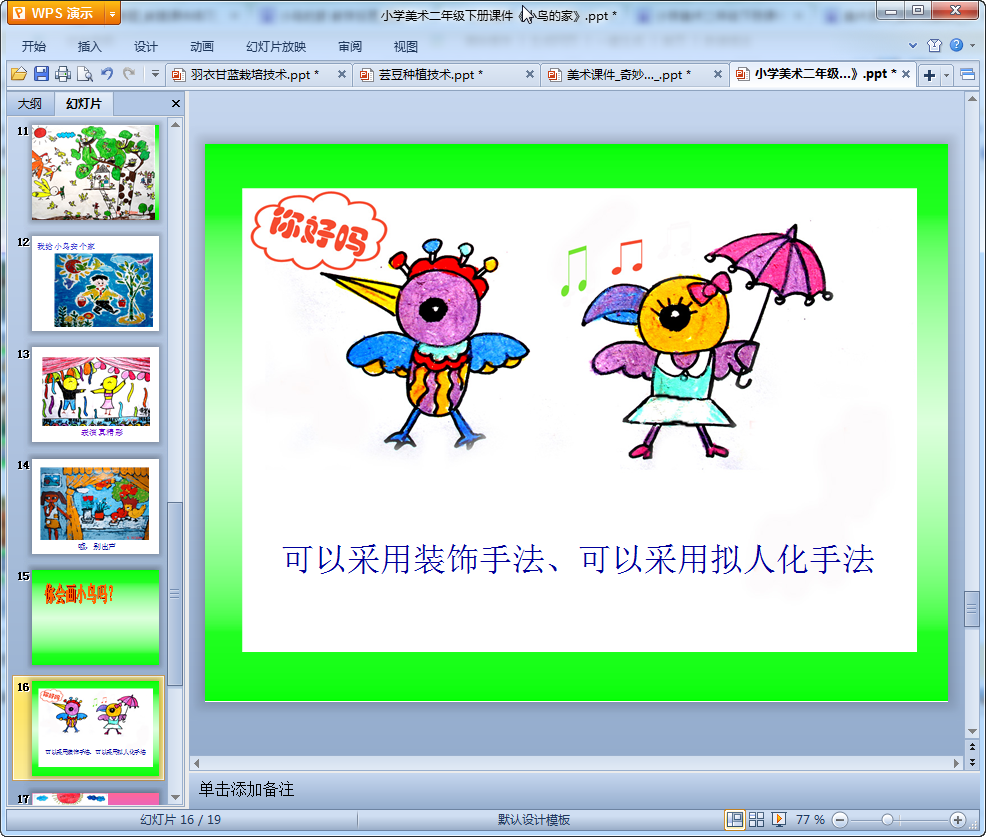Switch to the 幻灯片 pane tab
Screen dimensions: 986x837
pos(84,104)
